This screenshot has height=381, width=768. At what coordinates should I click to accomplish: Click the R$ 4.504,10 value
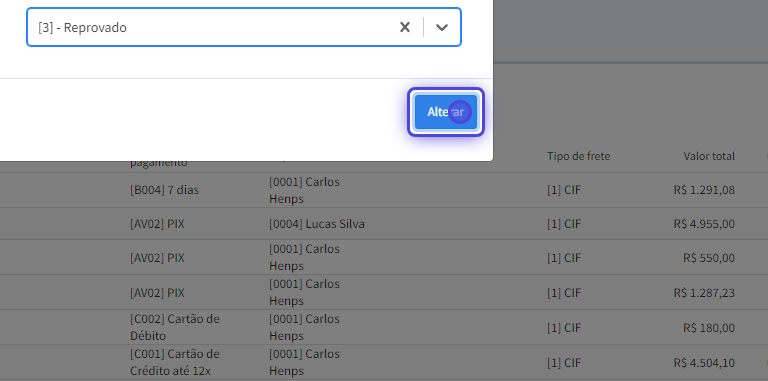704,363
